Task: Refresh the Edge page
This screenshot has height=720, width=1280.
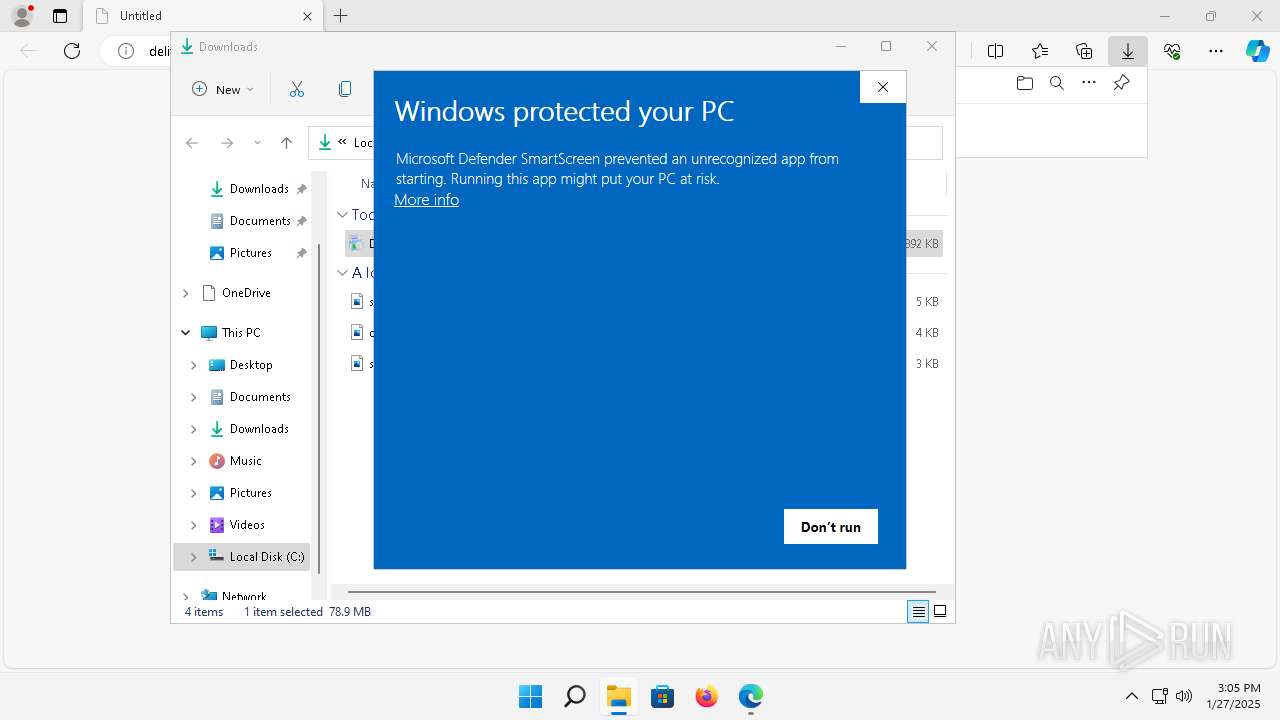Action: pyautogui.click(x=72, y=51)
